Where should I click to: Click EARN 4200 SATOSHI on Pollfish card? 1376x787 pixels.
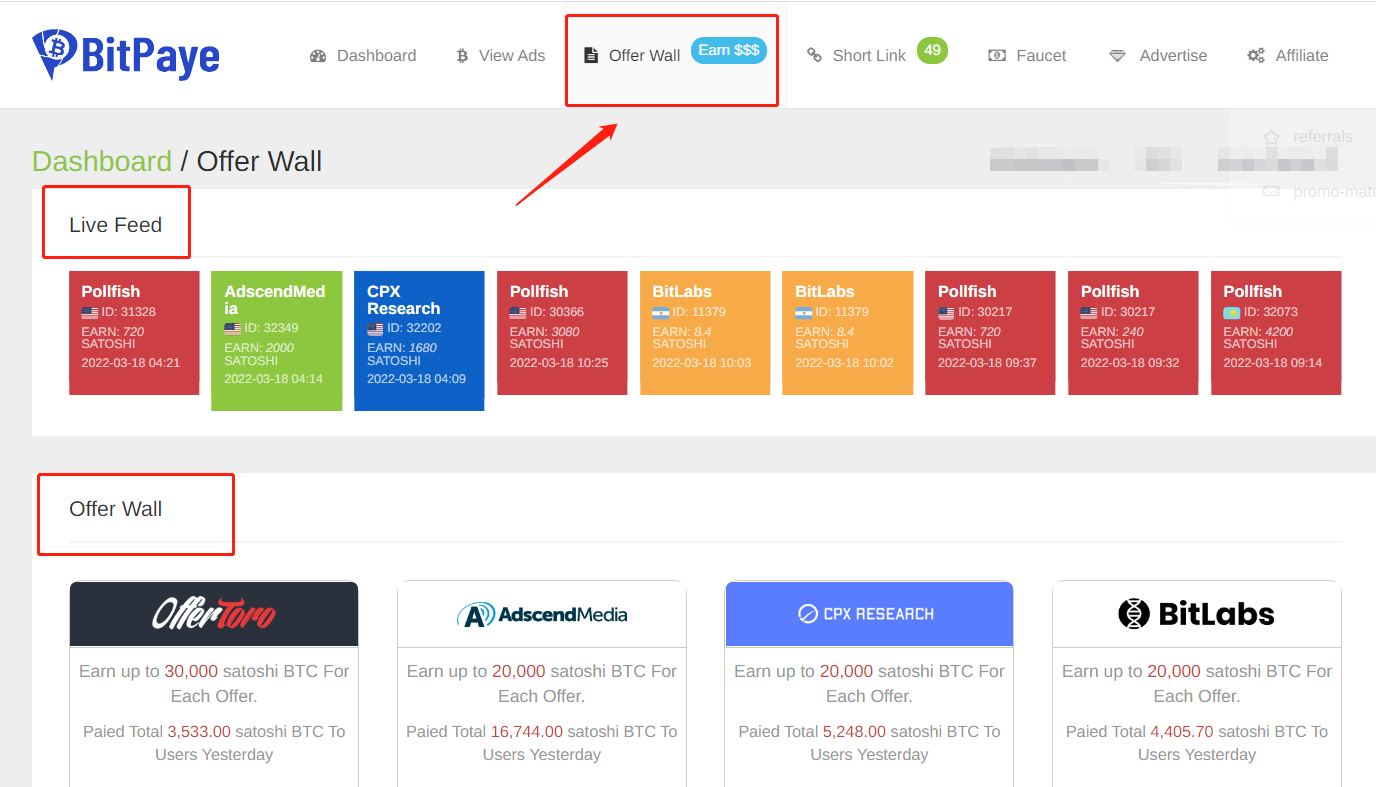tap(1259, 338)
